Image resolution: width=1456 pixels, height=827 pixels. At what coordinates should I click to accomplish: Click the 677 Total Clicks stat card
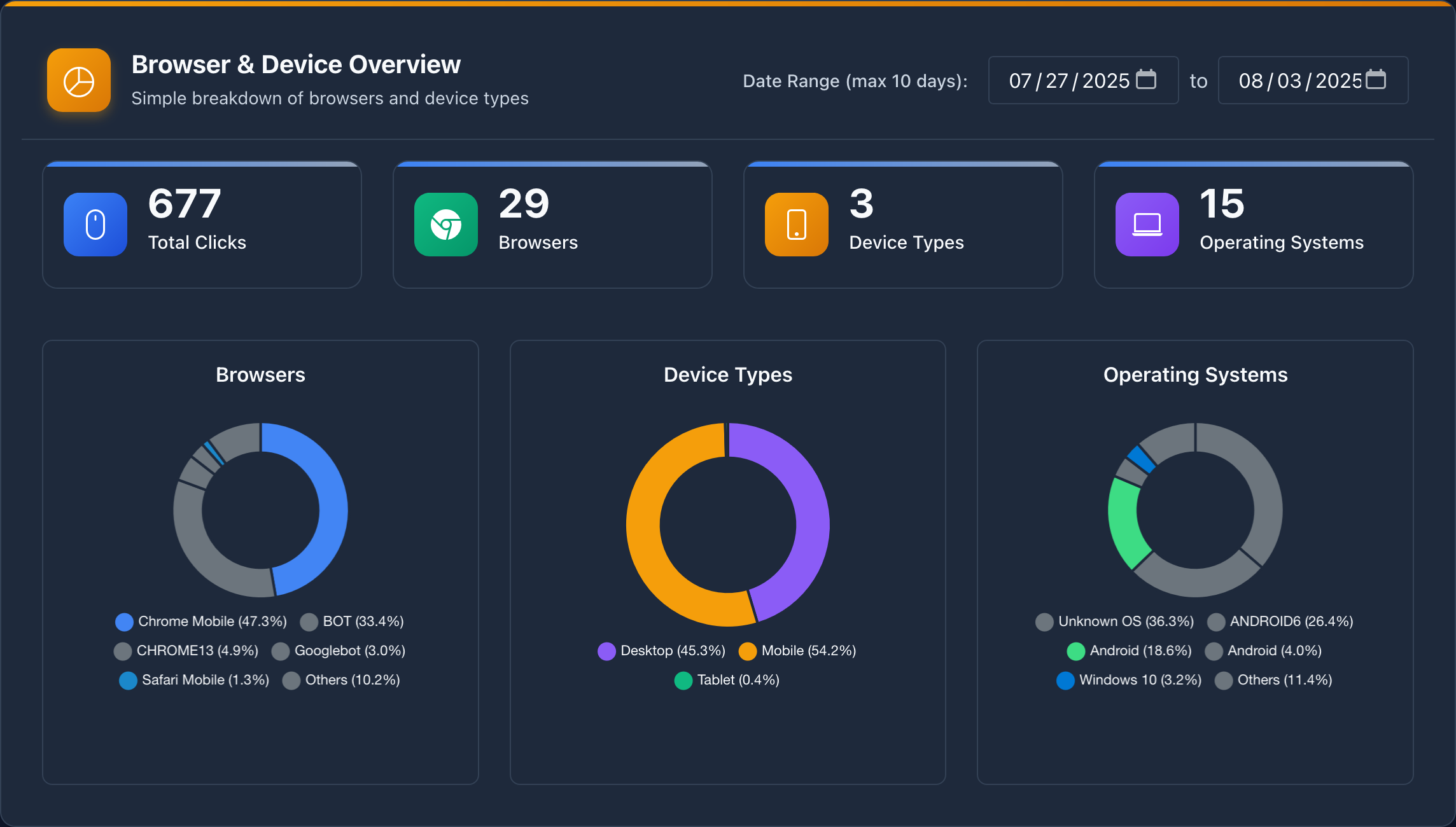pyautogui.click(x=201, y=225)
